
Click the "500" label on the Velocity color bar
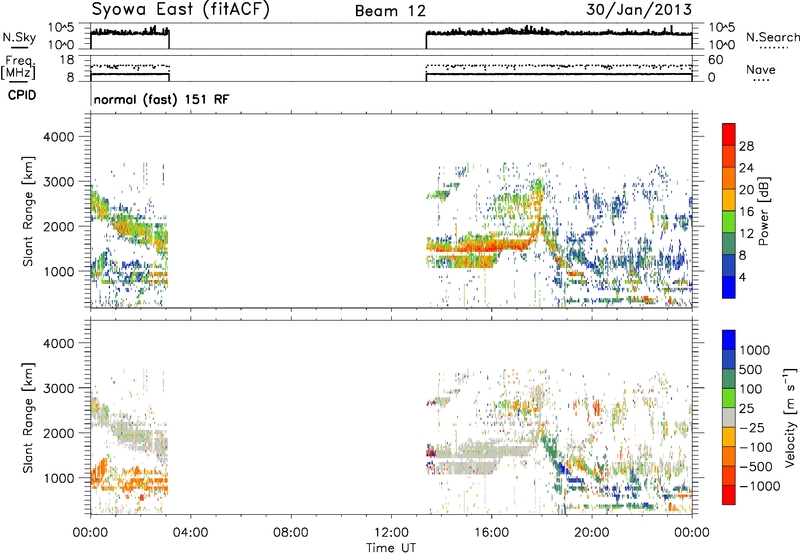[x=751, y=369]
